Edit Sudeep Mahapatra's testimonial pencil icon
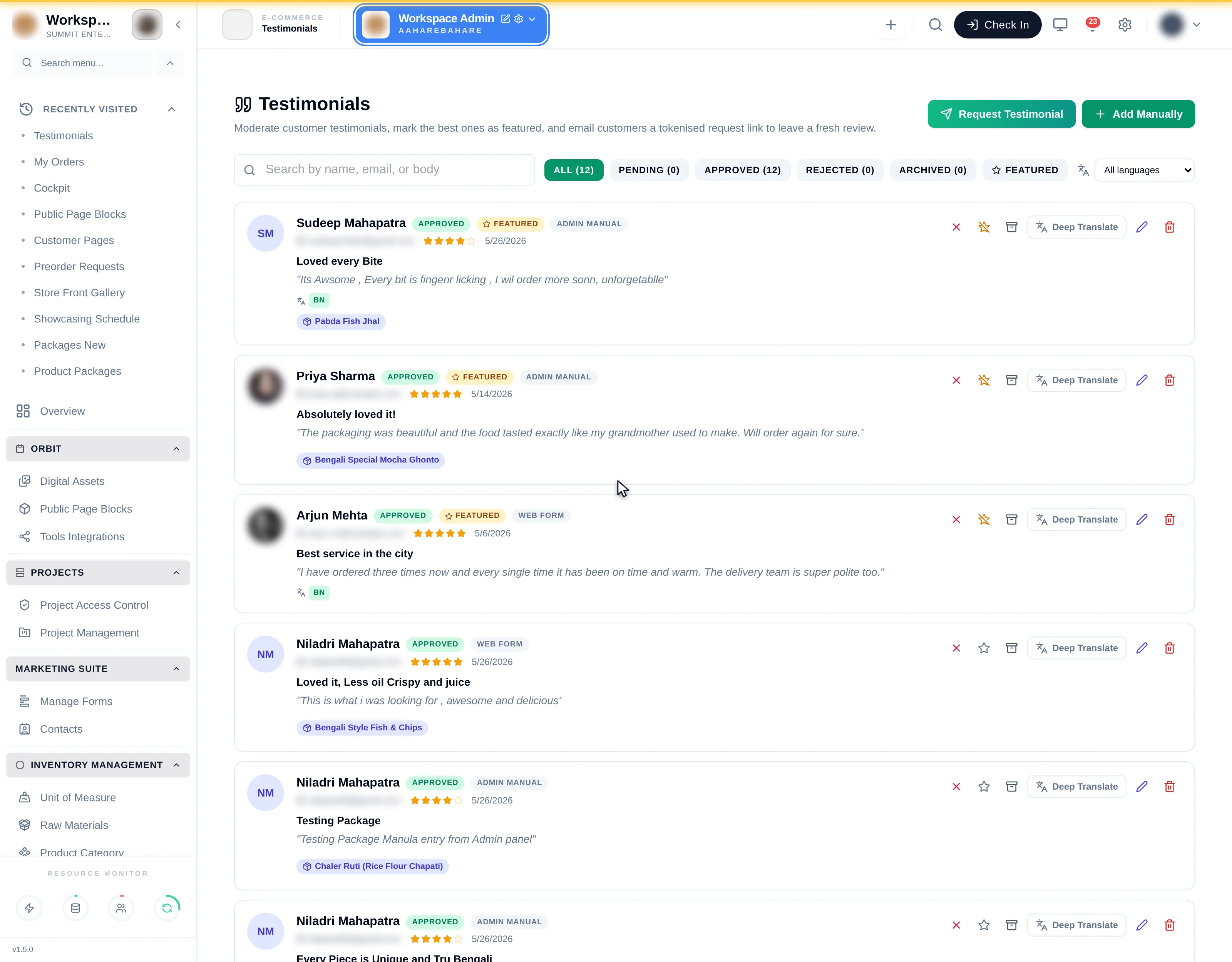Screen dimensions: 1232x962 tap(1142, 227)
